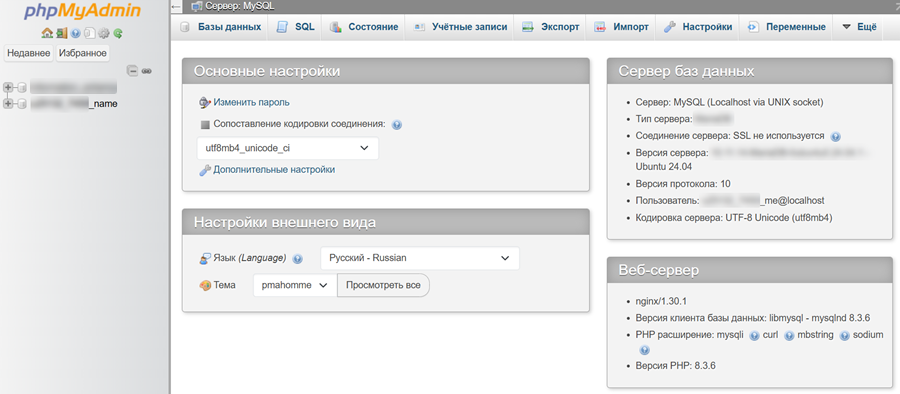Viewport: 900px width, 394px height.
Task: Open help icon after mysqli extension
Action: coord(754,336)
